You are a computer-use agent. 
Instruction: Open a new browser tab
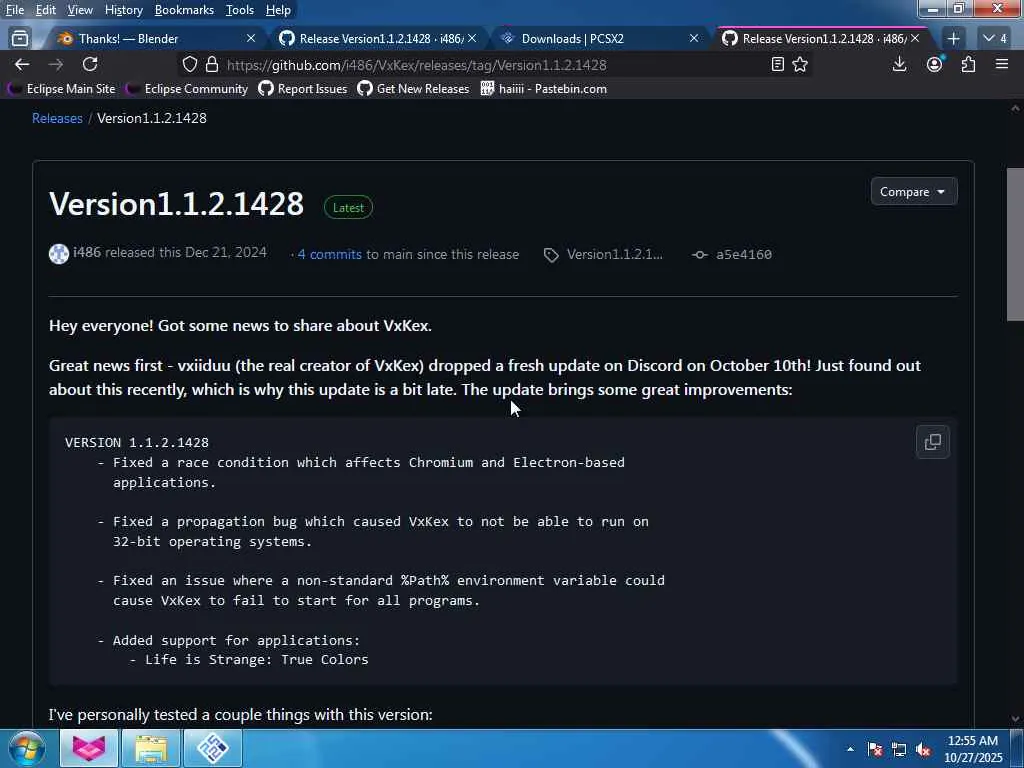(x=953, y=39)
